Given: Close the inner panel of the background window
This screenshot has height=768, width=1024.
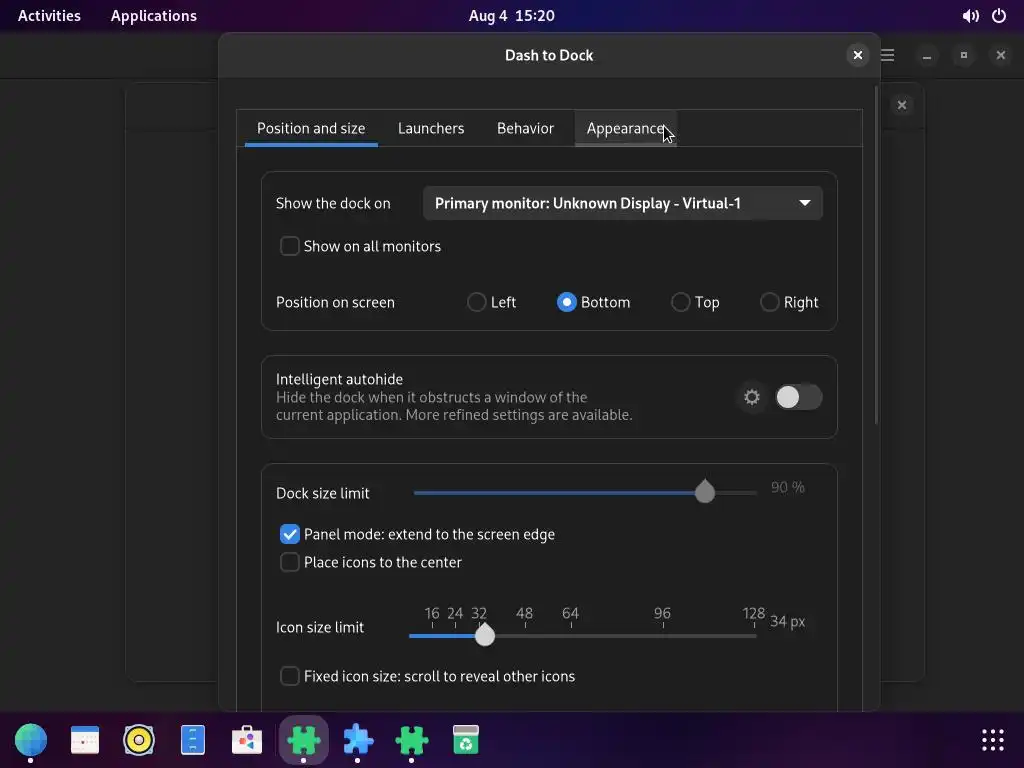Looking at the screenshot, I should click(x=901, y=104).
